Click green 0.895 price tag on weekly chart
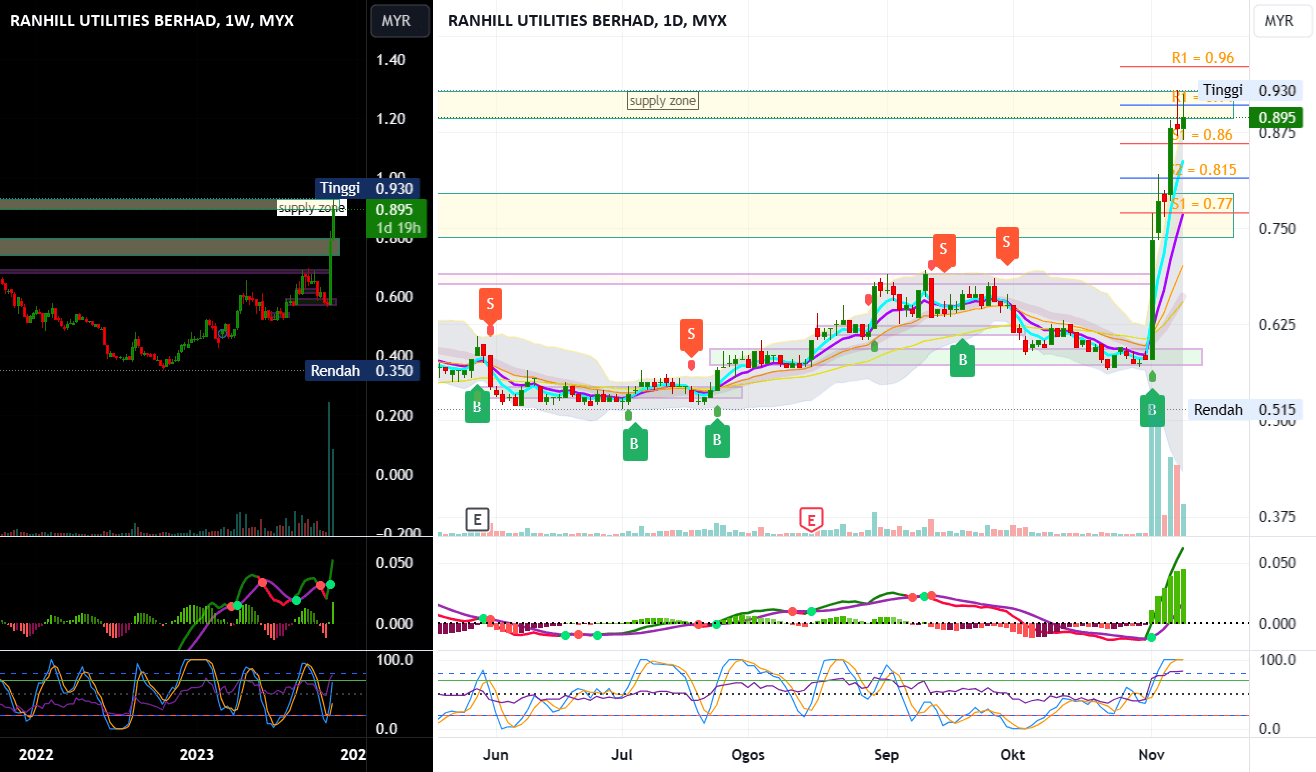Image resolution: width=1316 pixels, height=772 pixels. [x=397, y=210]
